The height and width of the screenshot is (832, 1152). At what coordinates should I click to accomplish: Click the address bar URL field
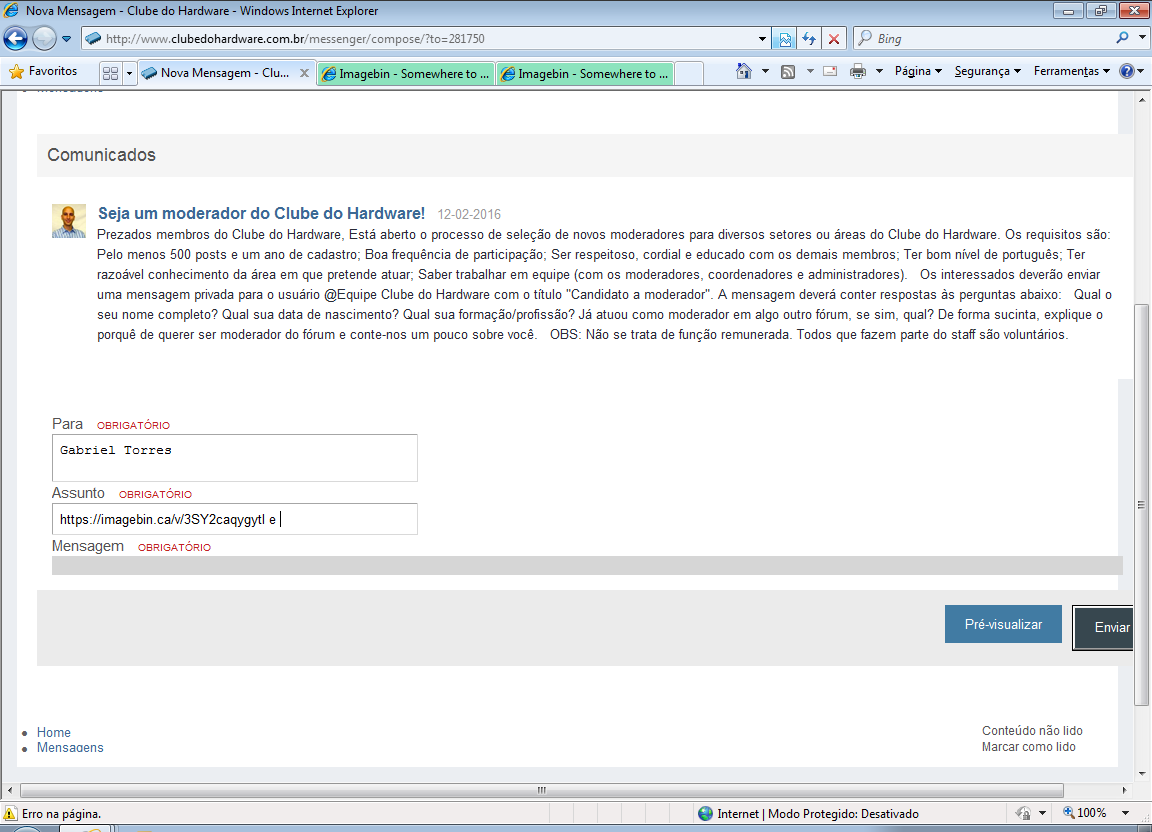419,39
